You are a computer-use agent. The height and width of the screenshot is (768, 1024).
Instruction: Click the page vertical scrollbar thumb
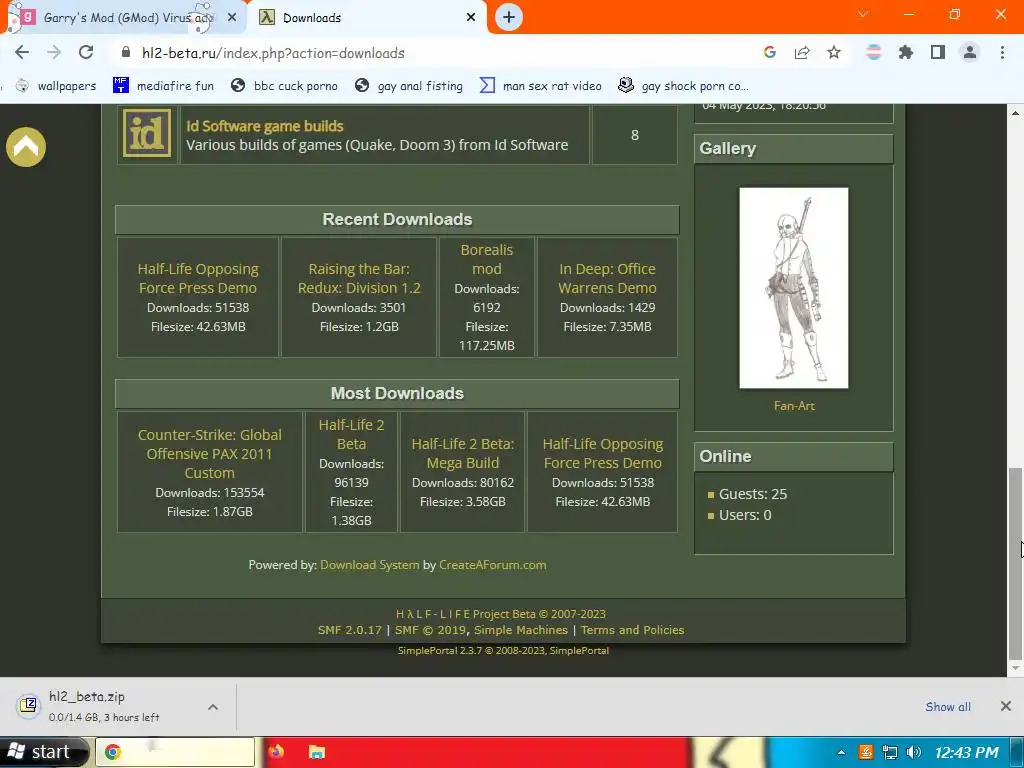click(1014, 564)
